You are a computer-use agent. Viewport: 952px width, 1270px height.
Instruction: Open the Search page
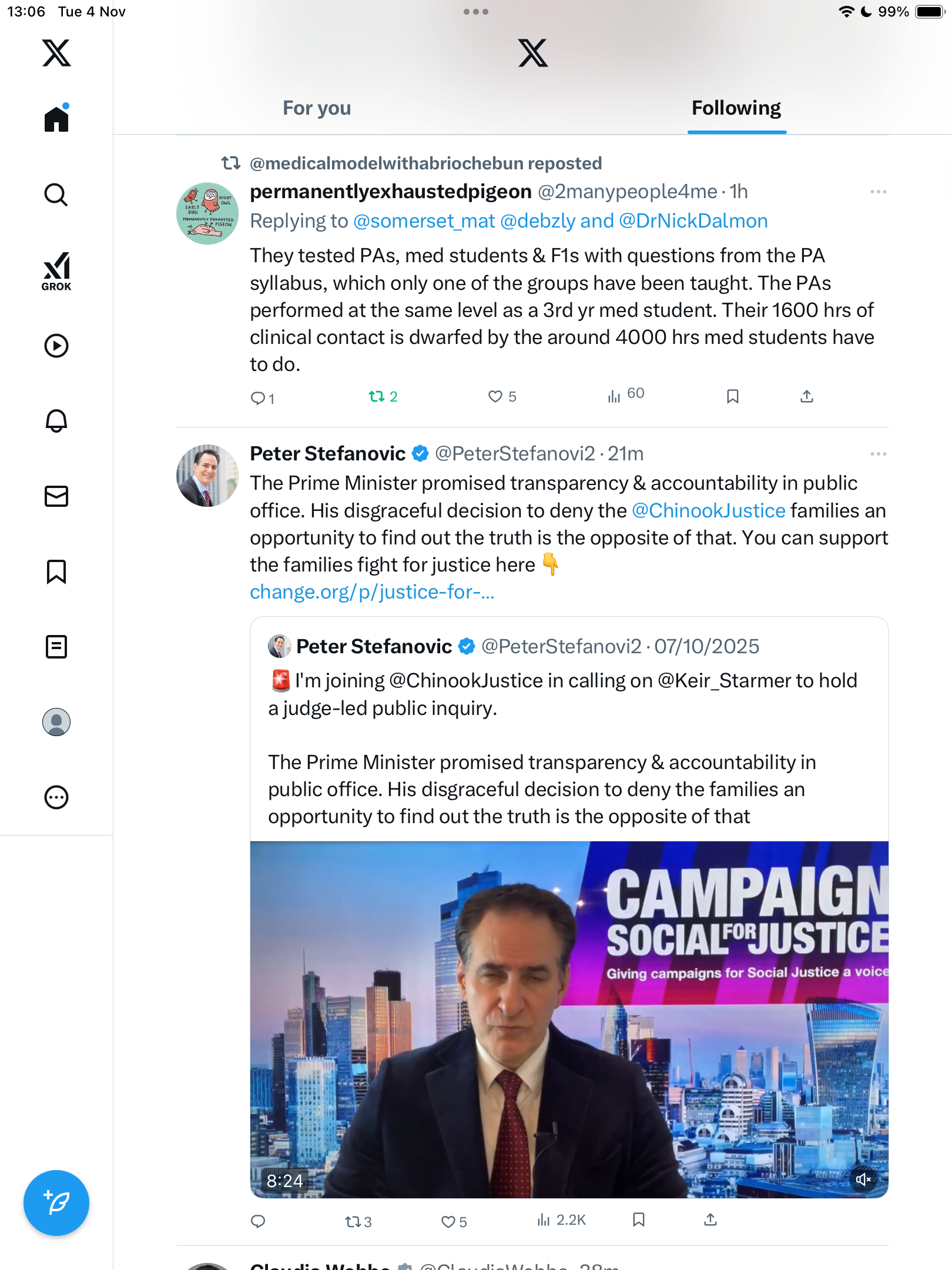(56, 195)
